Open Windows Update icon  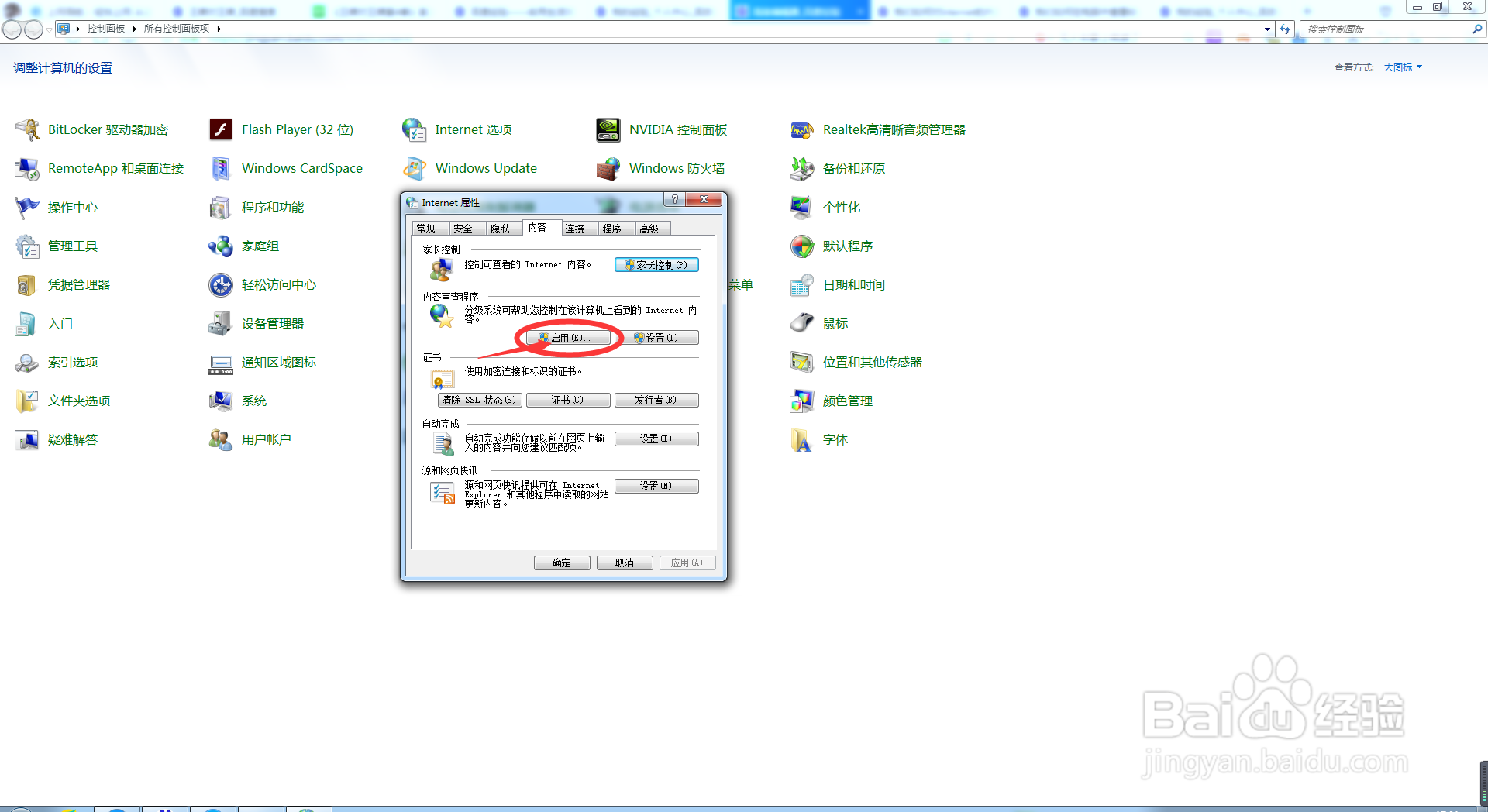415,168
